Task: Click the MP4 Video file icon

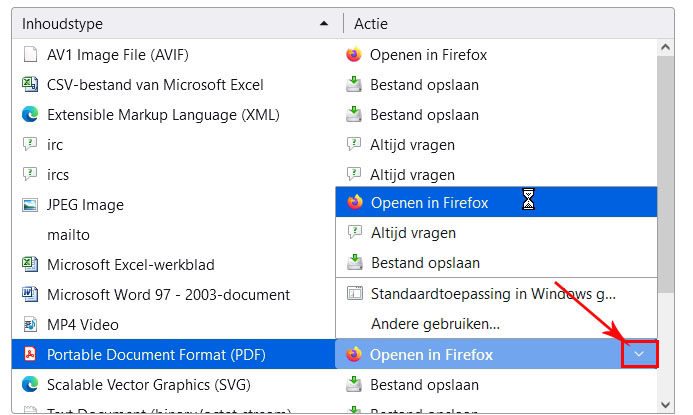Action: click(30, 325)
